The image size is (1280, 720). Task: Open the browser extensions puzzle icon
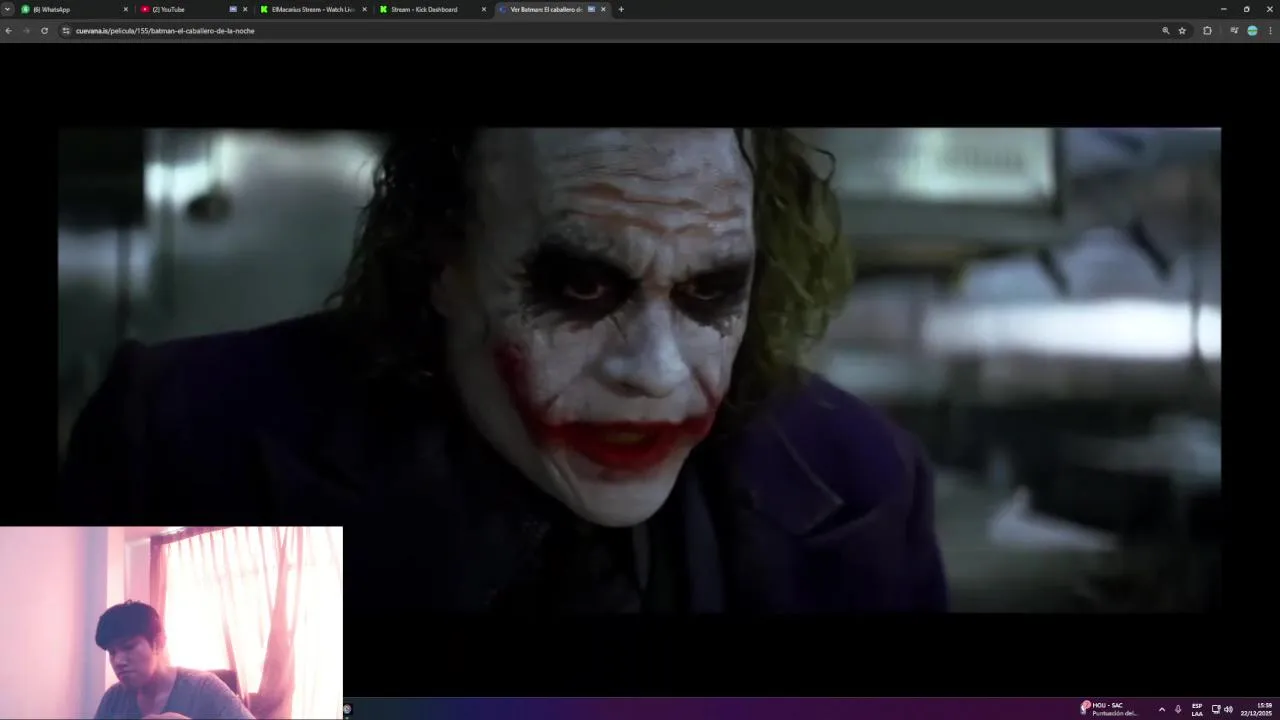coord(1207,31)
